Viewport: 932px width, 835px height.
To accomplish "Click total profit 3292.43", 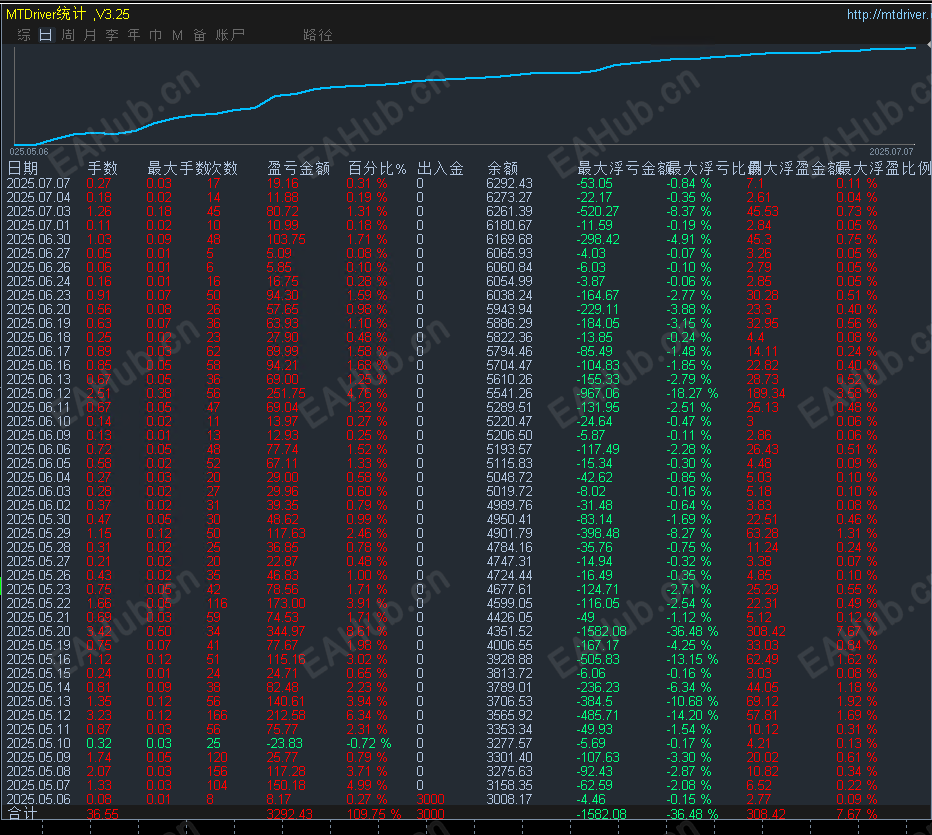I will click(x=289, y=814).
